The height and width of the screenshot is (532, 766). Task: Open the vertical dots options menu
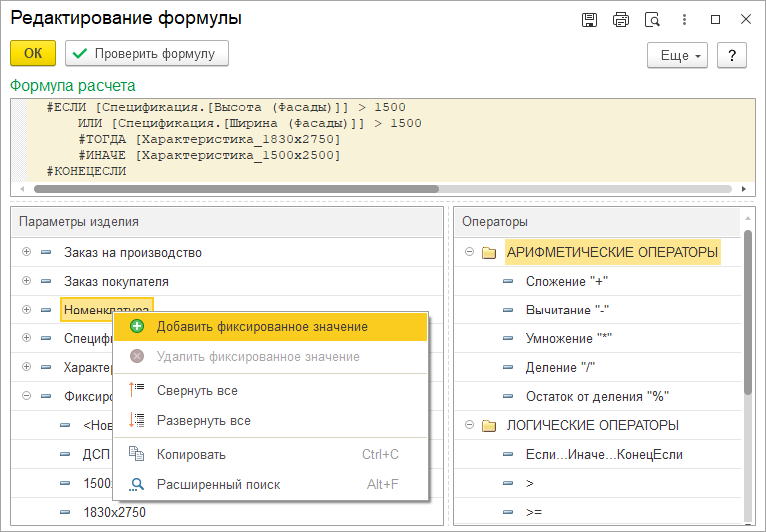(x=684, y=19)
